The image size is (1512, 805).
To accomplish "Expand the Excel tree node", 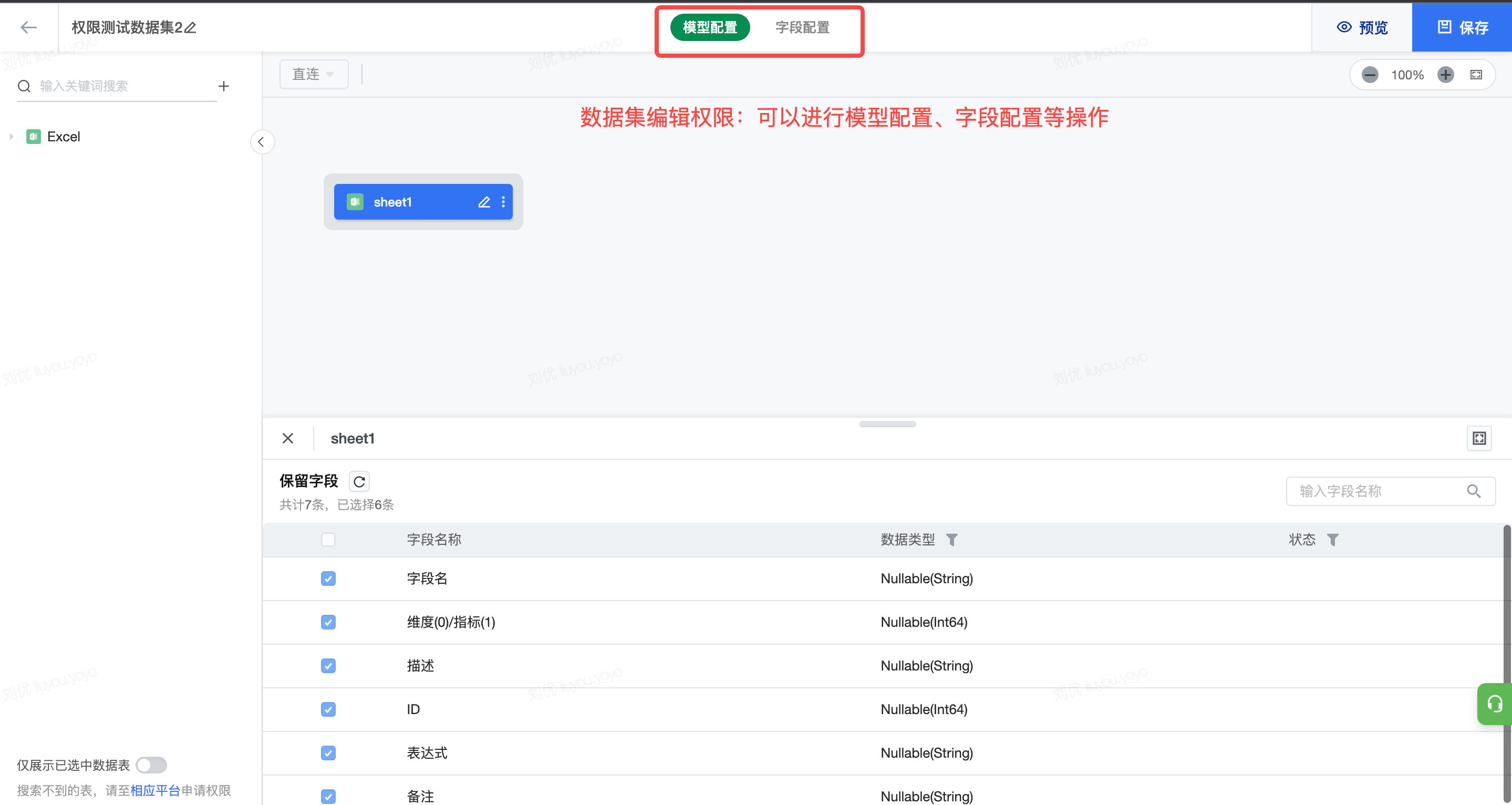I will 11,137.
